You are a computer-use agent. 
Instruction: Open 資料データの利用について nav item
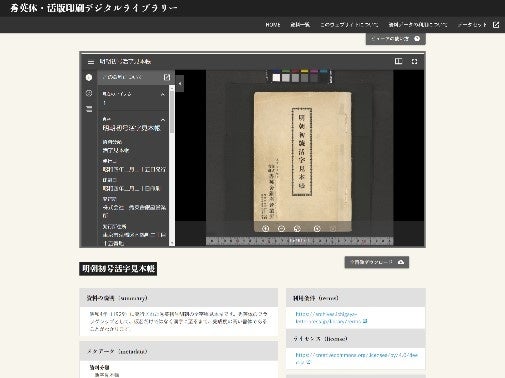418,25
